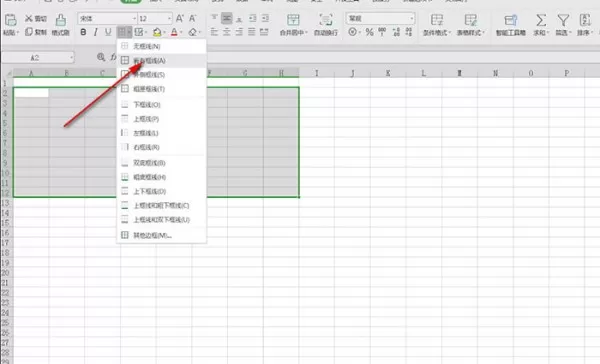Select the row 15 header
Image resolution: width=600 pixels, height=364 pixels.
pos(6,223)
